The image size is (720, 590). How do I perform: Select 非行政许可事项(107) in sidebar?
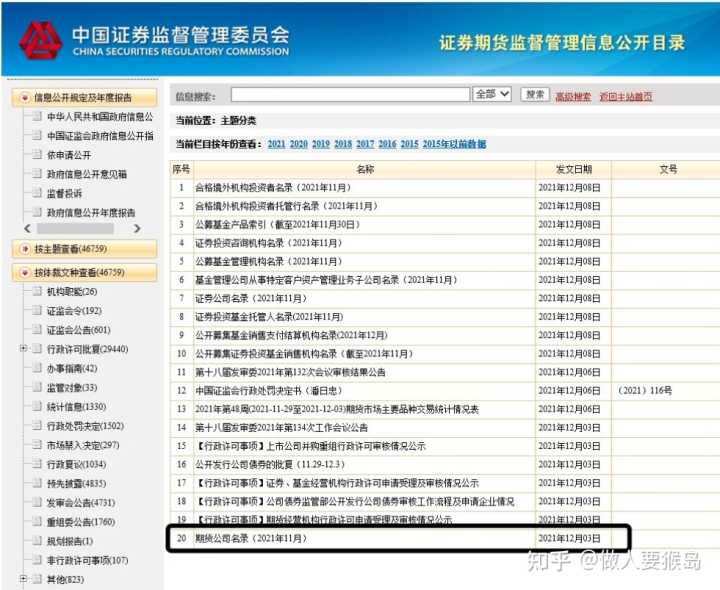(x=87, y=561)
